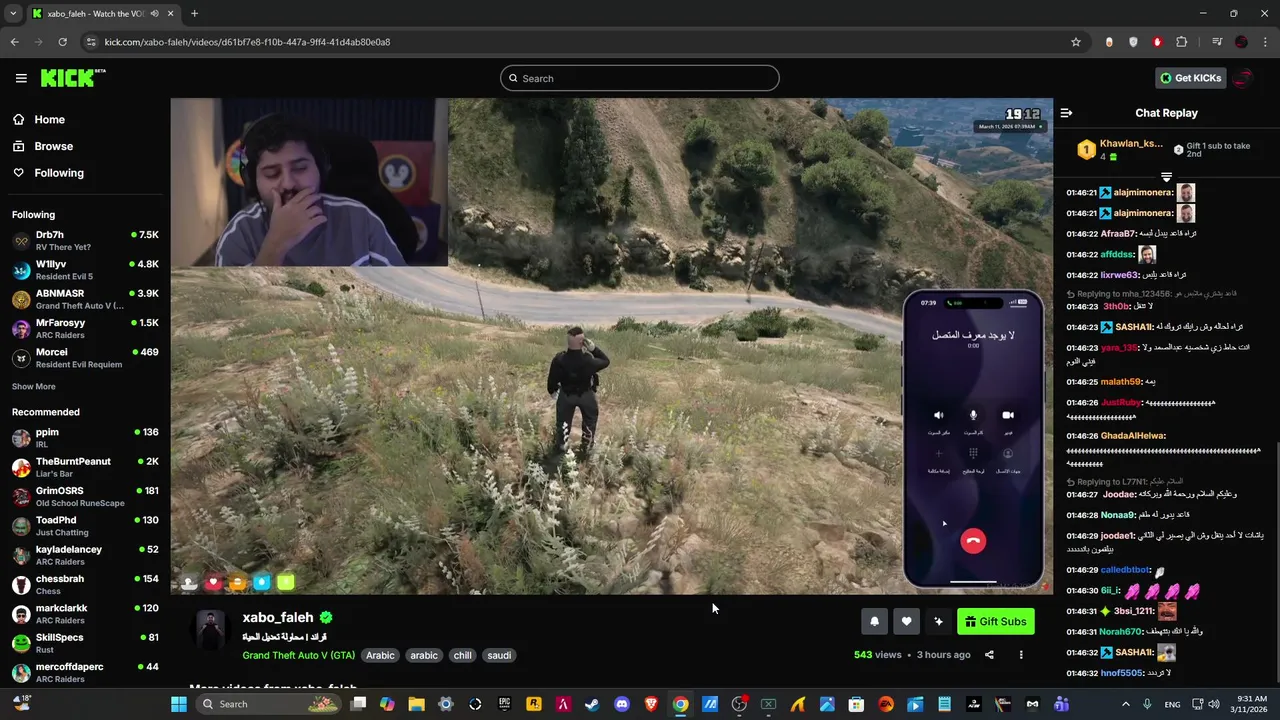Click the Windows taskbar search box
This screenshot has width=1280, height=720.
coord(268,704)
